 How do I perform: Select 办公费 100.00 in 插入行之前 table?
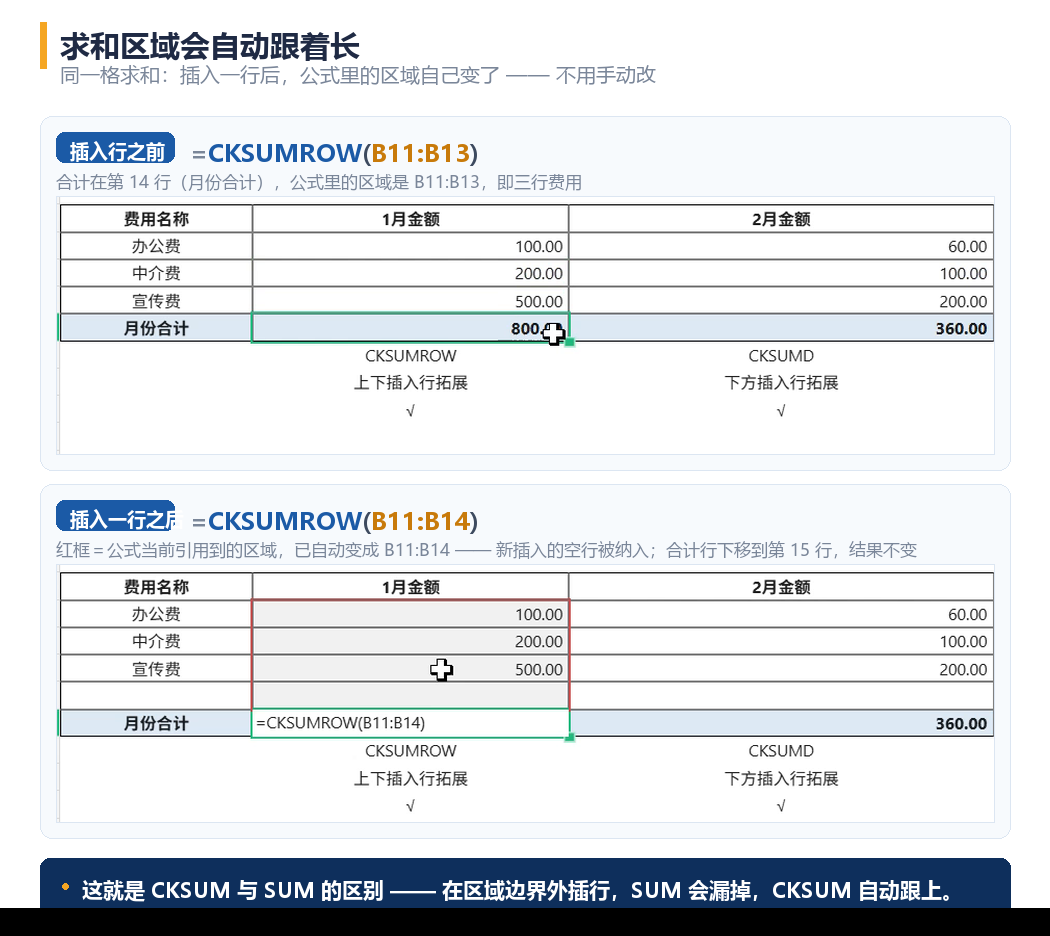(x=410, y=246)
